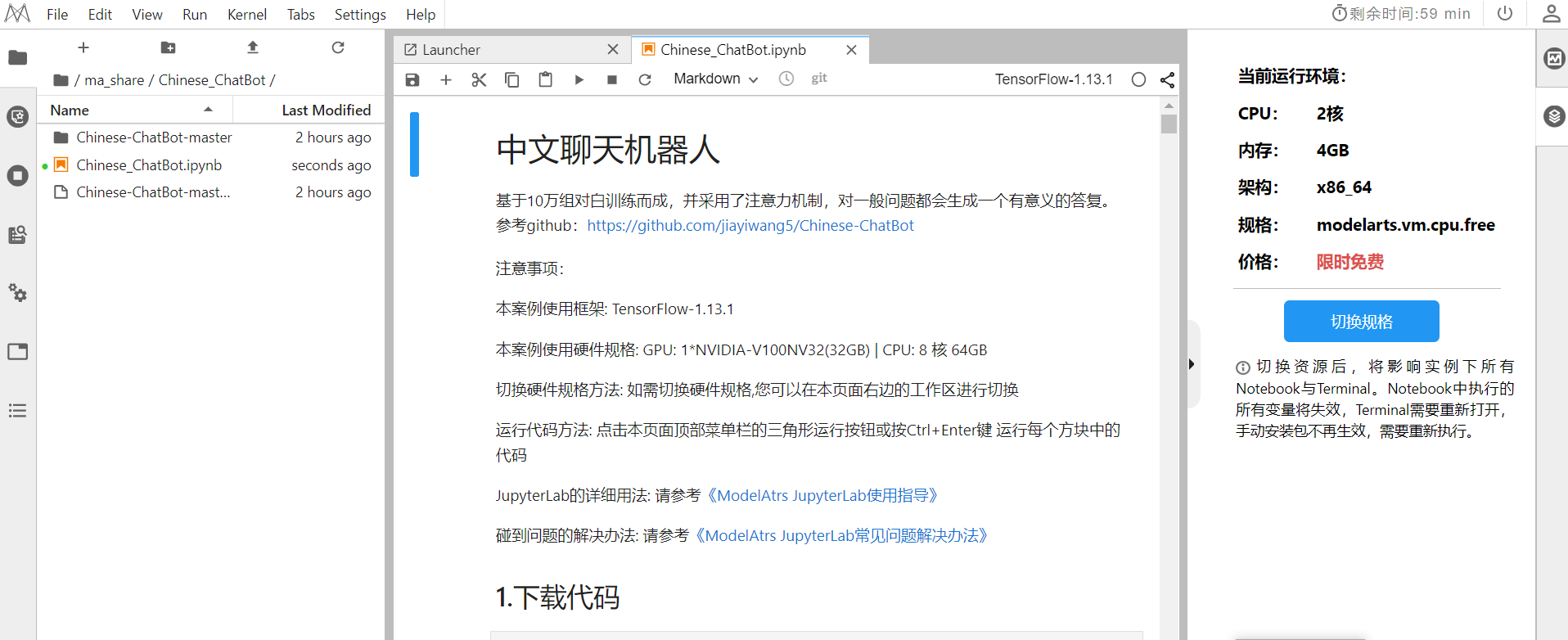1568x640 pixels.
Task: Refresh the file list
Action: click(338, 47)
